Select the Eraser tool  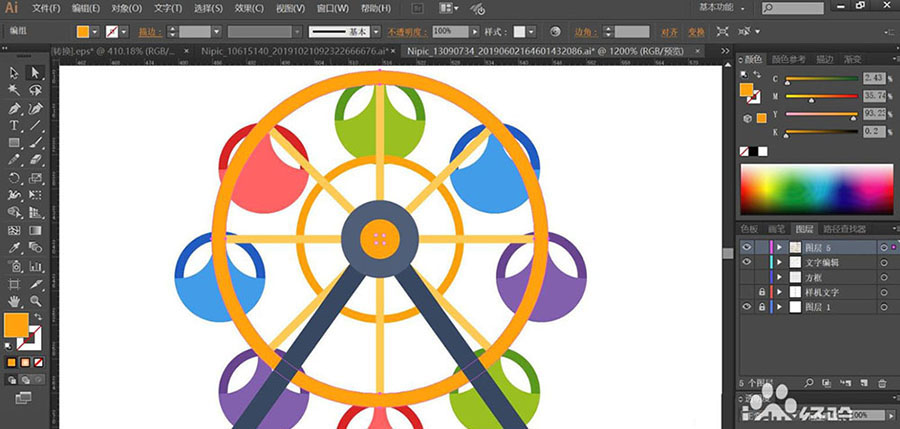pos(36,160)
